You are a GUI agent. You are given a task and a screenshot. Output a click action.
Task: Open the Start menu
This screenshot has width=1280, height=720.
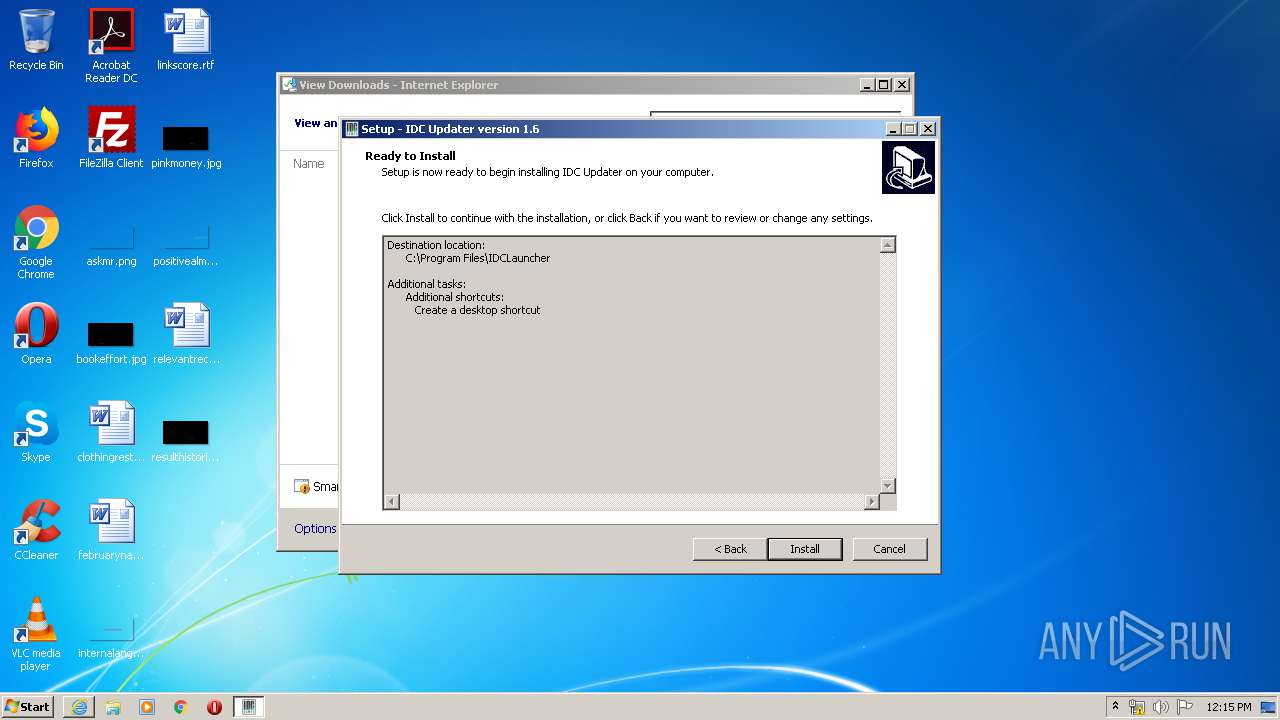click(x=27, y=707)
